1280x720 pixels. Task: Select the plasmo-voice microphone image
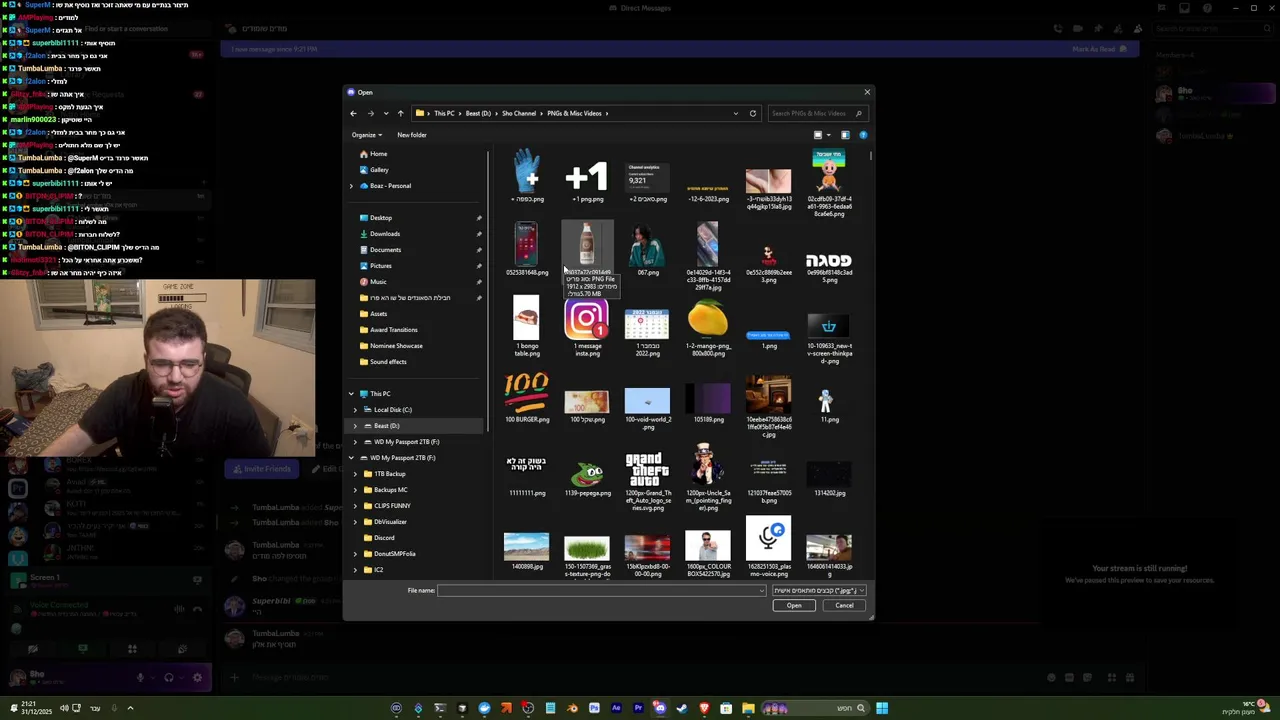(x=769, y=548)
